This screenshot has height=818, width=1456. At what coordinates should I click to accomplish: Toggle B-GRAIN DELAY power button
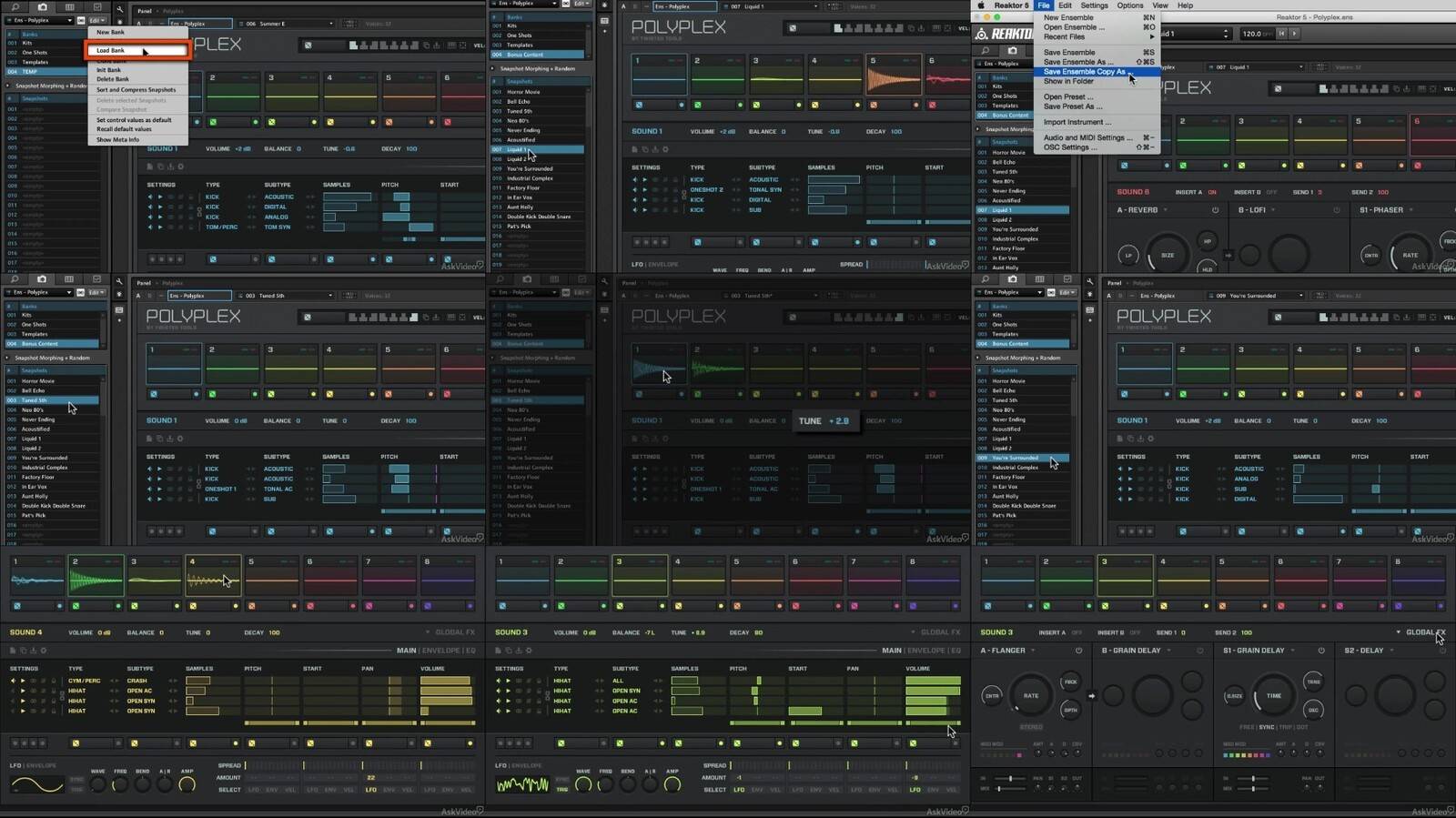[x=1199, y=651]
